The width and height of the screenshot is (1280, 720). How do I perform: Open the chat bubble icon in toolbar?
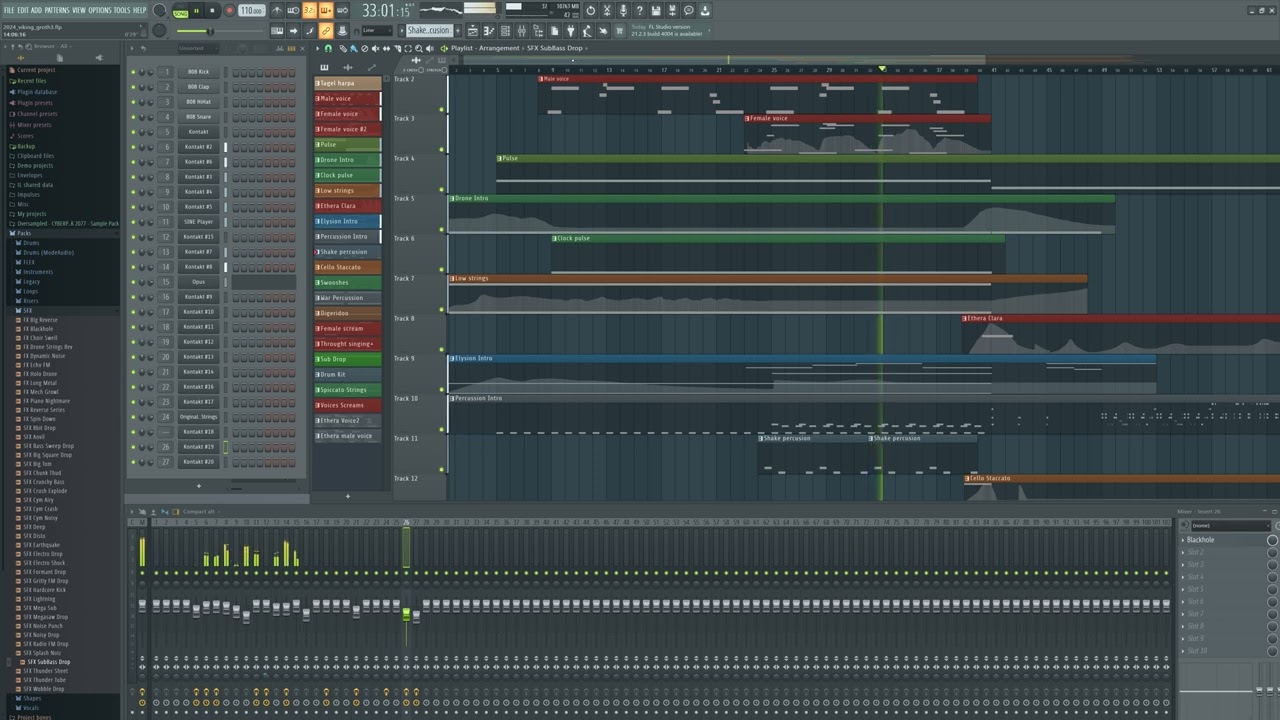688,11
